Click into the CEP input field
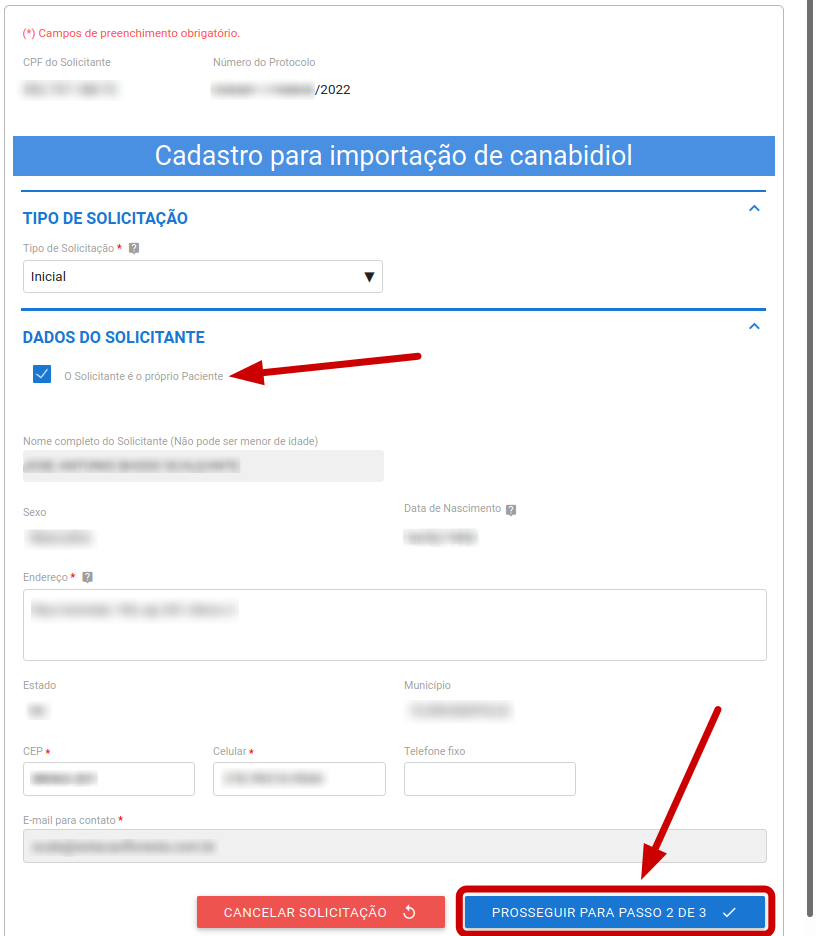Viewport: 820px width, 936px height. tap(108, 778)
